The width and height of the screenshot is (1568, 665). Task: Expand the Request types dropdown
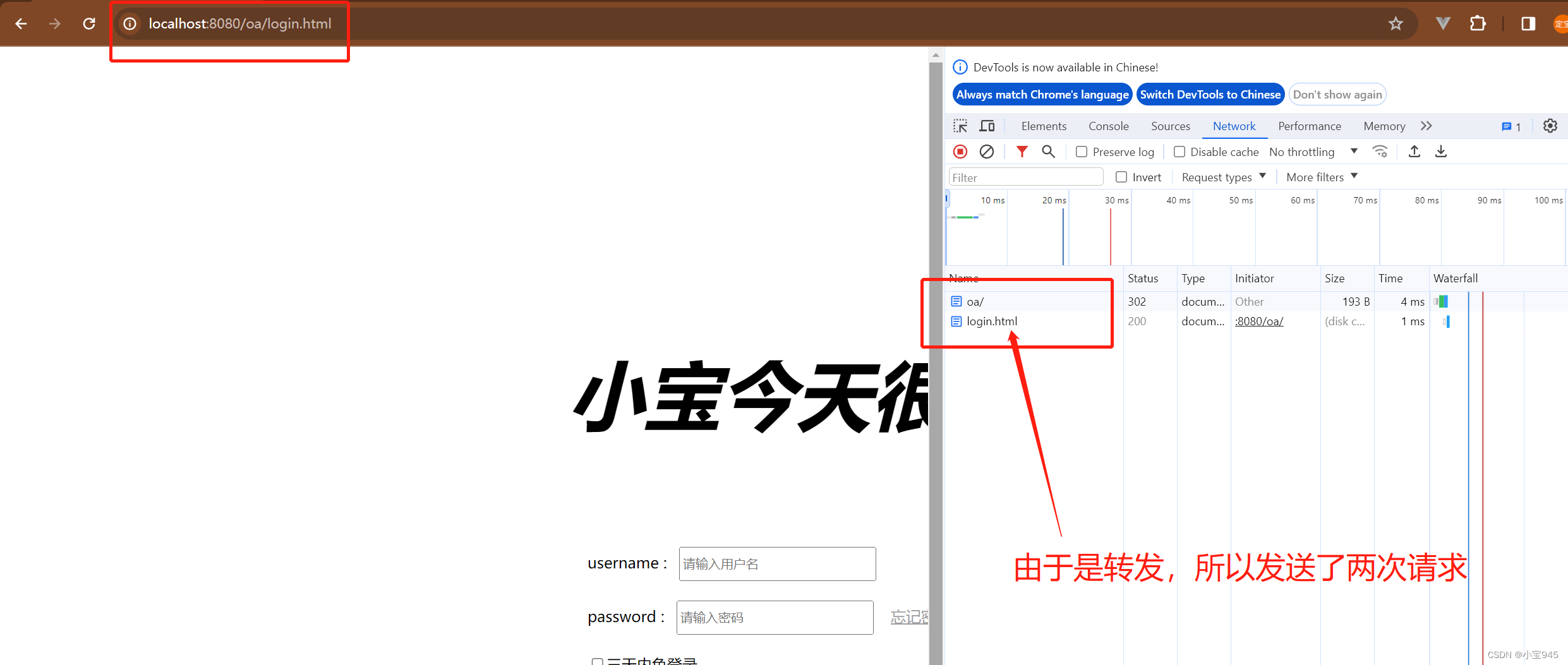point(1224,177)
